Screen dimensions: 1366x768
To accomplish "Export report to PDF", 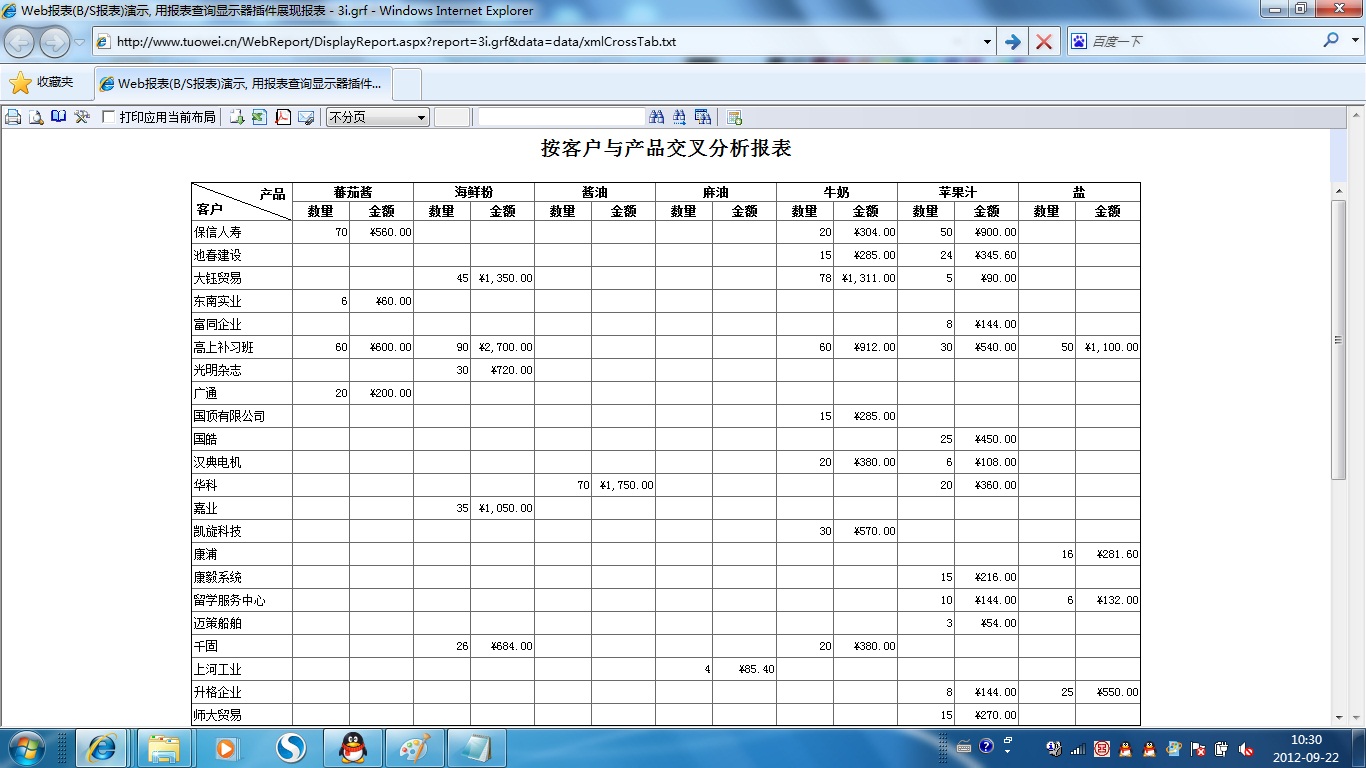I will click(x=283, y=117).
